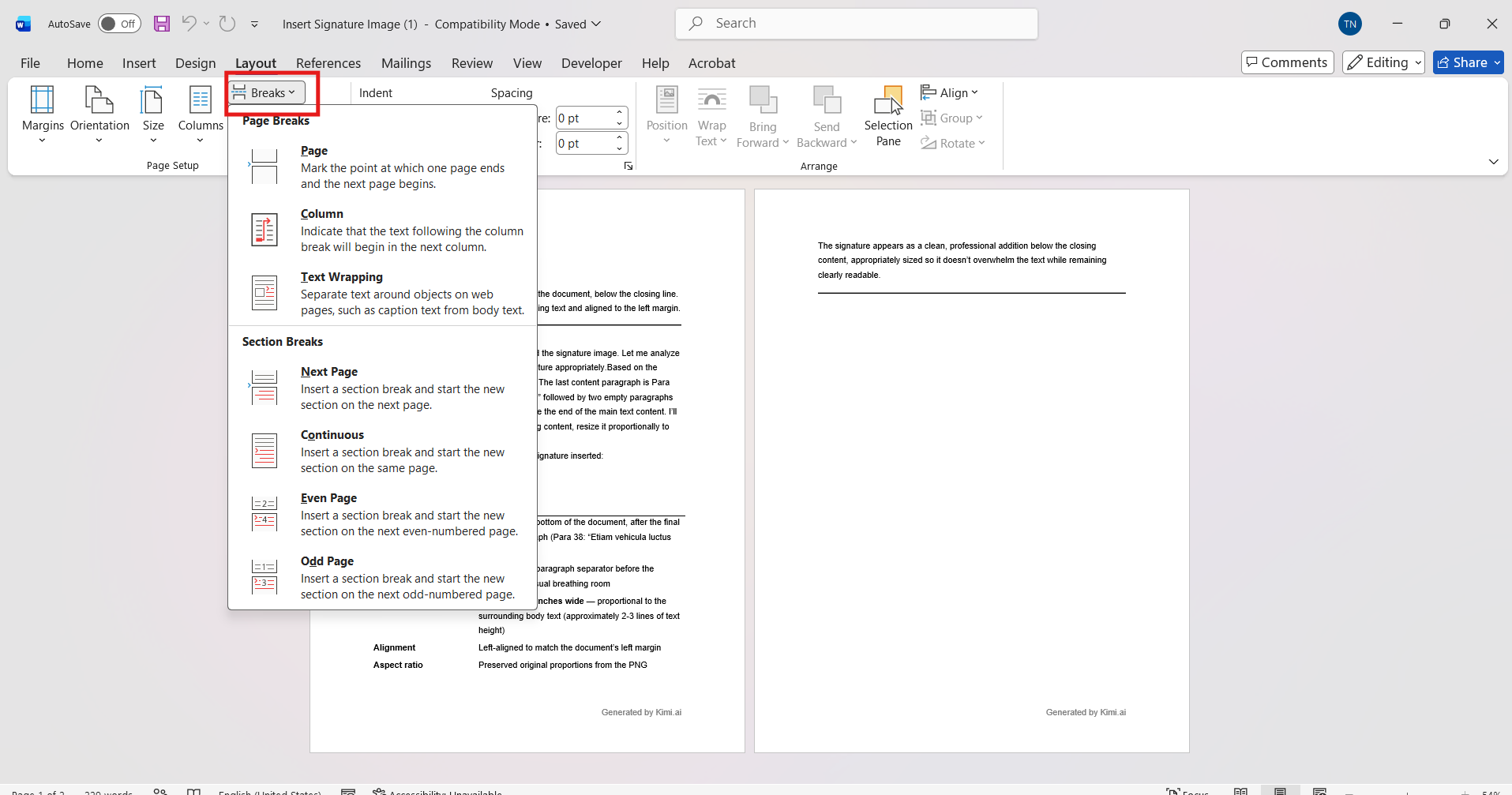The height and width of the screenshot is (795, 1512).
Task: Open Customize Quick Access Toolbar dropdown
Action: (254, 24)
